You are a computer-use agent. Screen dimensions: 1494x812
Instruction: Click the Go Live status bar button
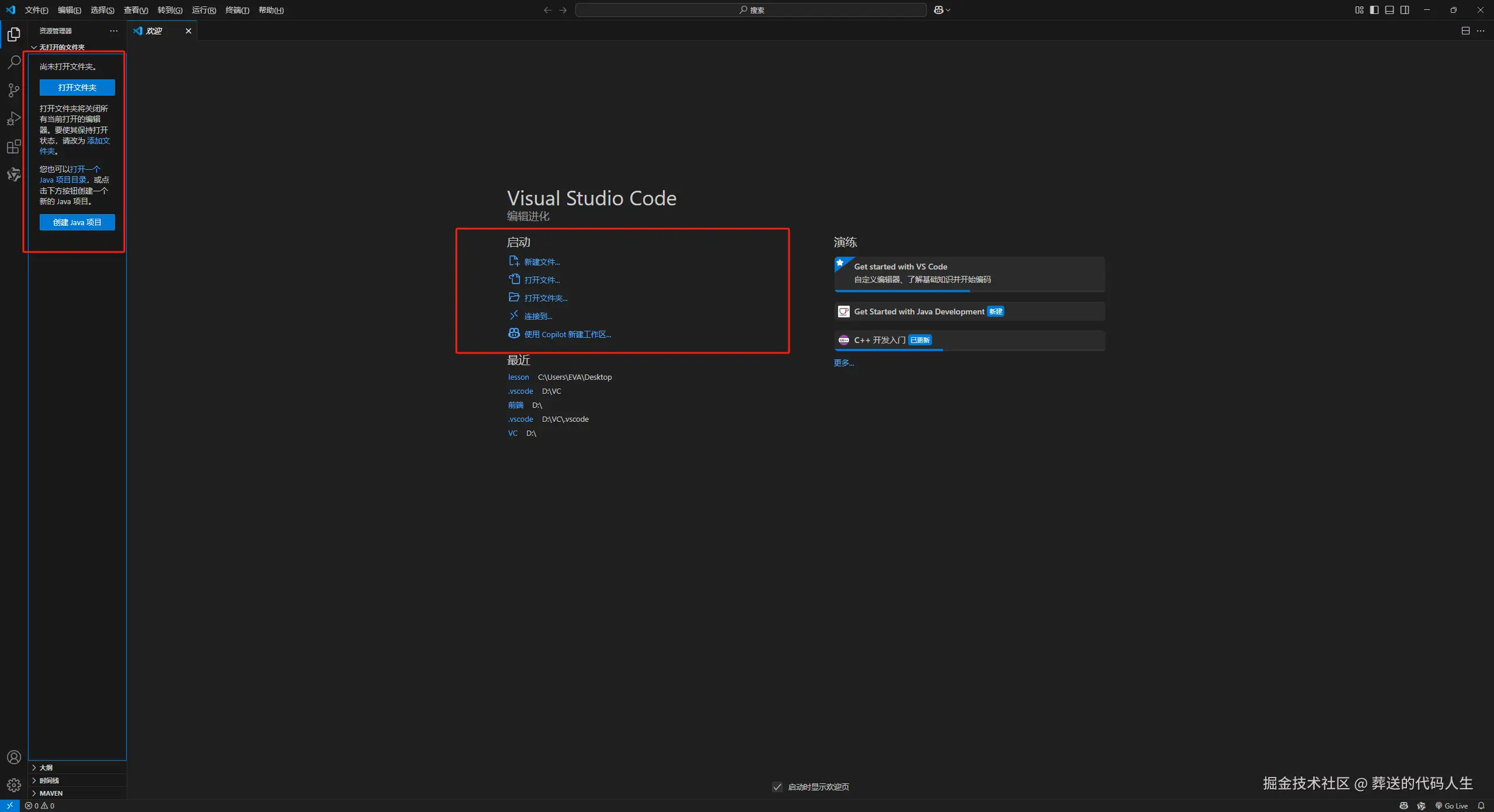[x=1451, y=806]
